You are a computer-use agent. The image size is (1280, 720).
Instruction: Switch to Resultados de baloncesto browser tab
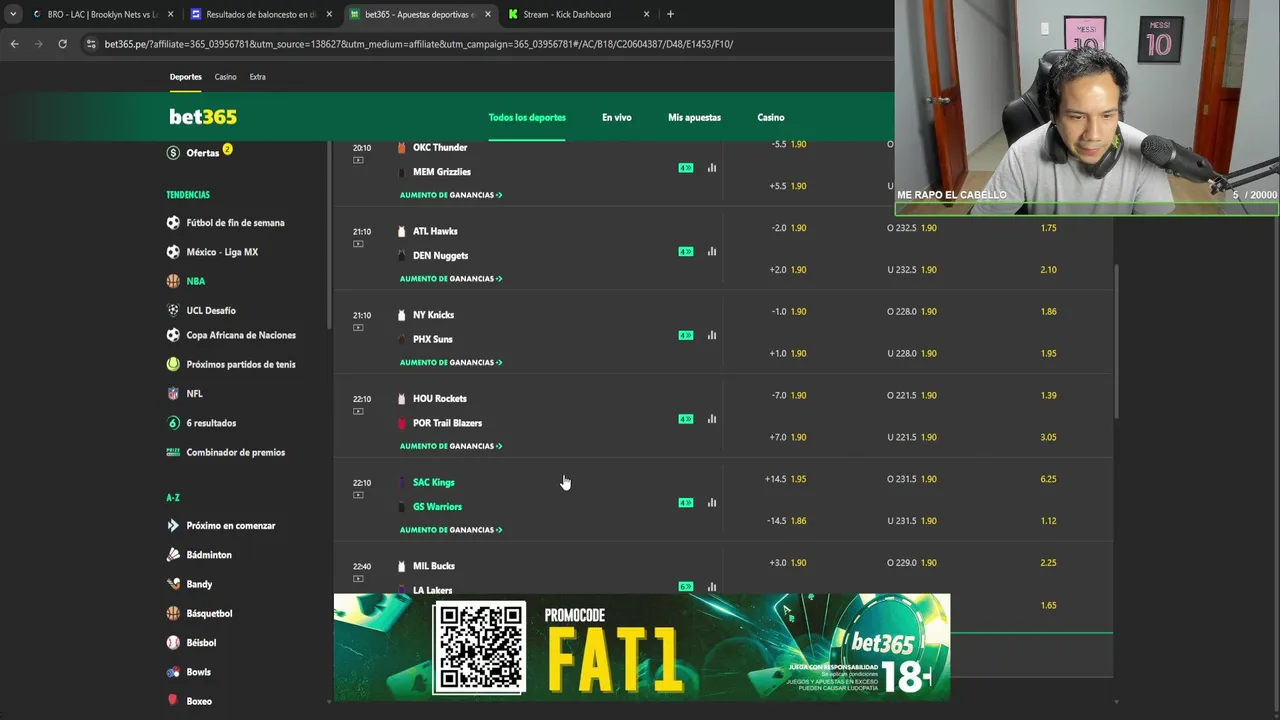click(x=263, y=14)
